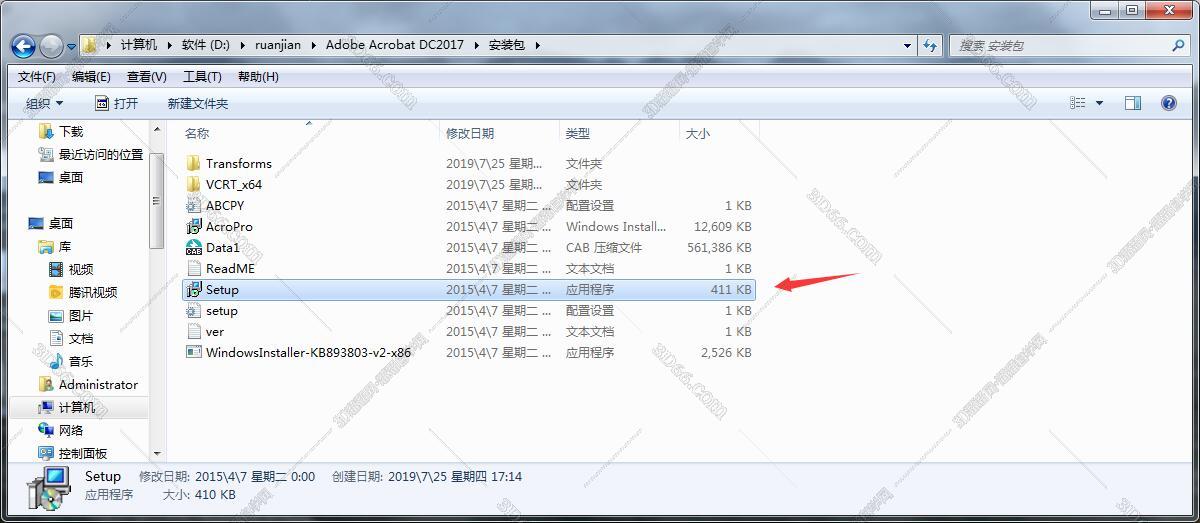The image size is (1200, 523).
Task: Select the VCRT_x64 folder icon
Action: click(x=194, y=184)
